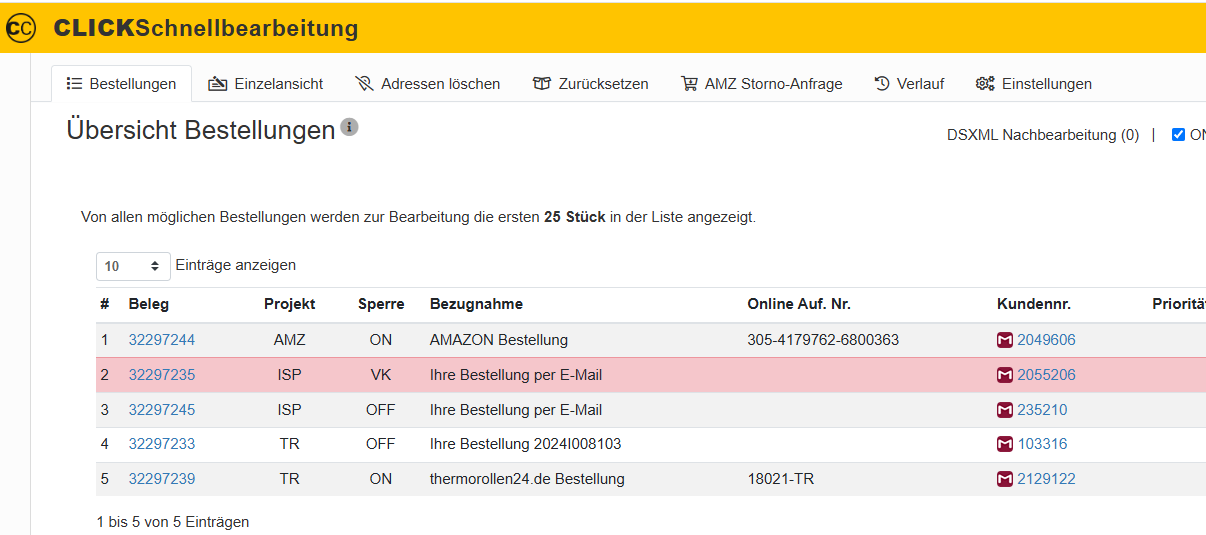The height and width of the screenshot is (535, 1206).
Task: Go to the AMZ Storno-Anfrage tab
Action: point(761,84)
